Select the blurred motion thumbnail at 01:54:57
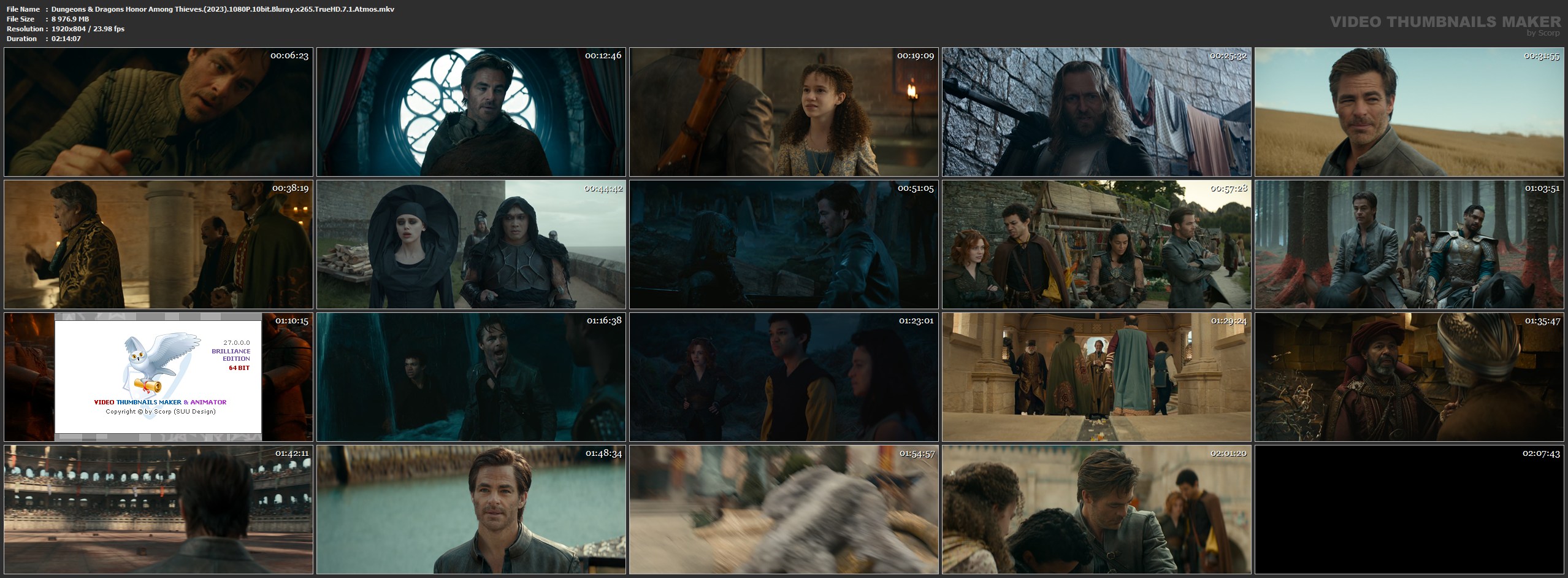Screen dimensions: 1568x578 pyautogui.click(x=784, y=509)
